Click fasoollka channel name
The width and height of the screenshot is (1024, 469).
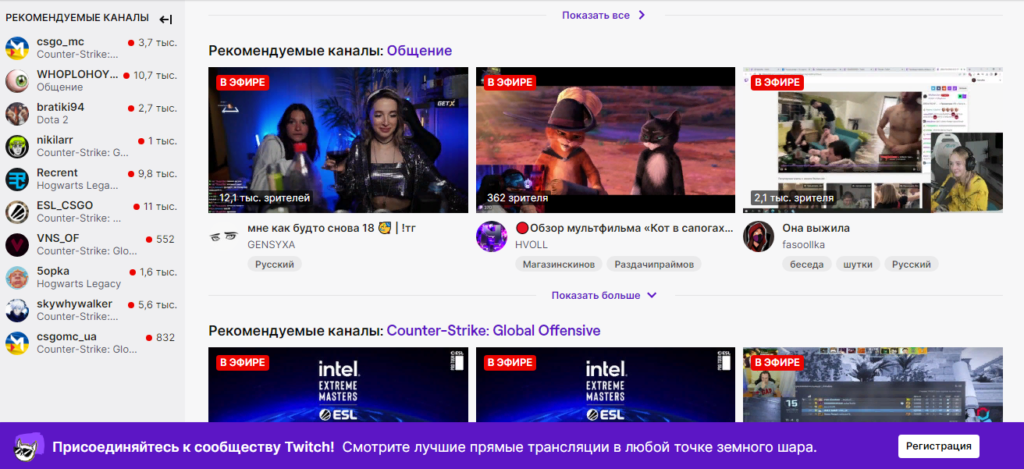point(805,245)
